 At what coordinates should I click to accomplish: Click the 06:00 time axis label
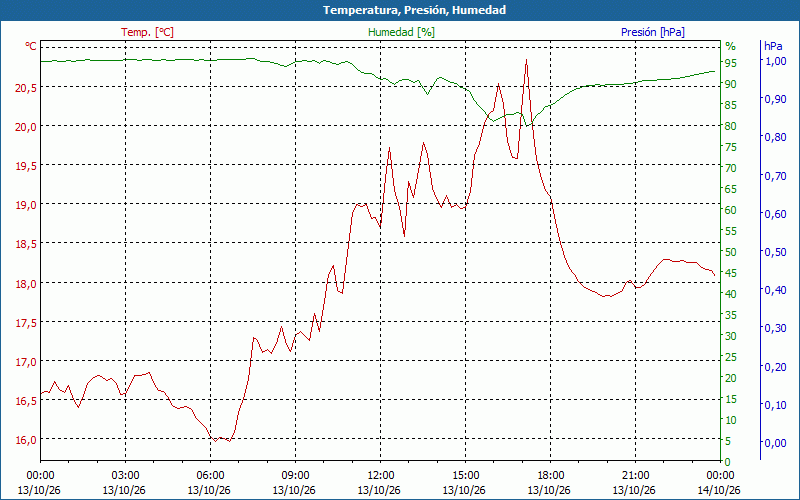click(x=210, y=476)
